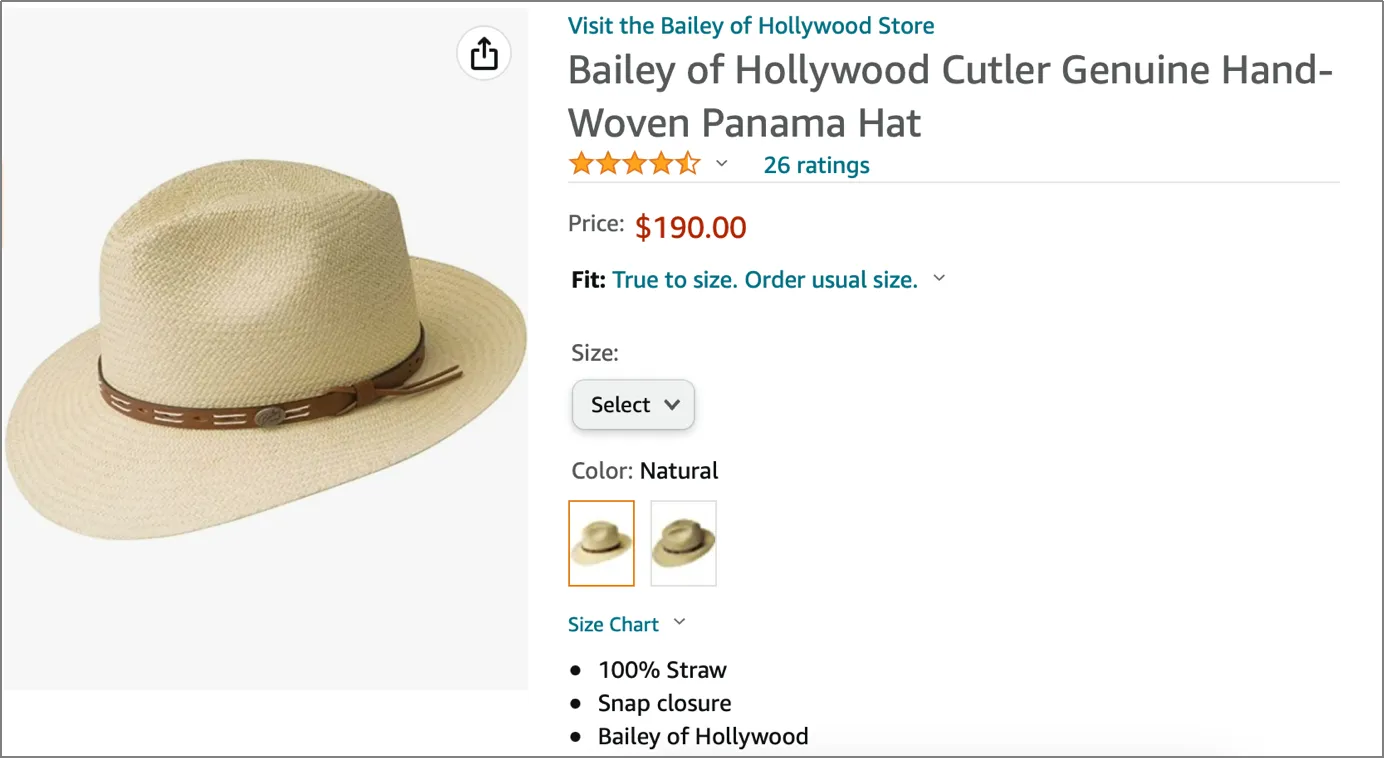Click the share icon above the hat image

tap(484, 52)
